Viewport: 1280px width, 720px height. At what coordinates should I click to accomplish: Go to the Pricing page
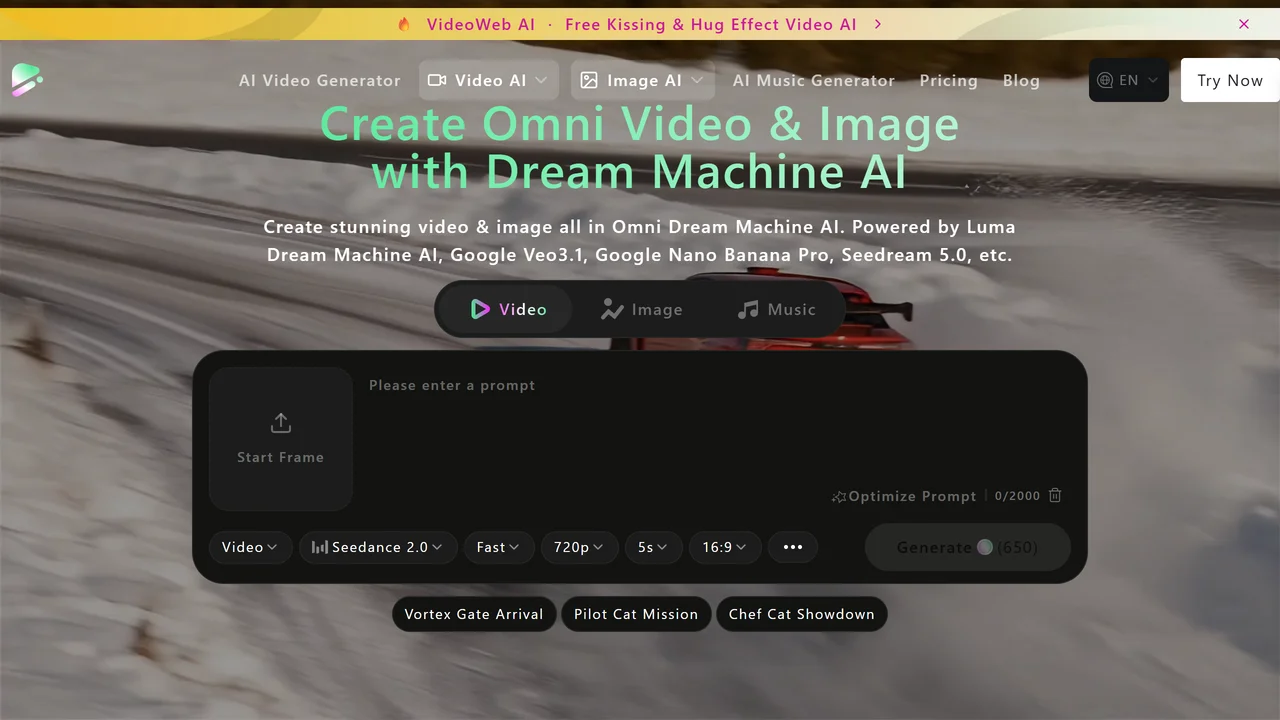949,80
